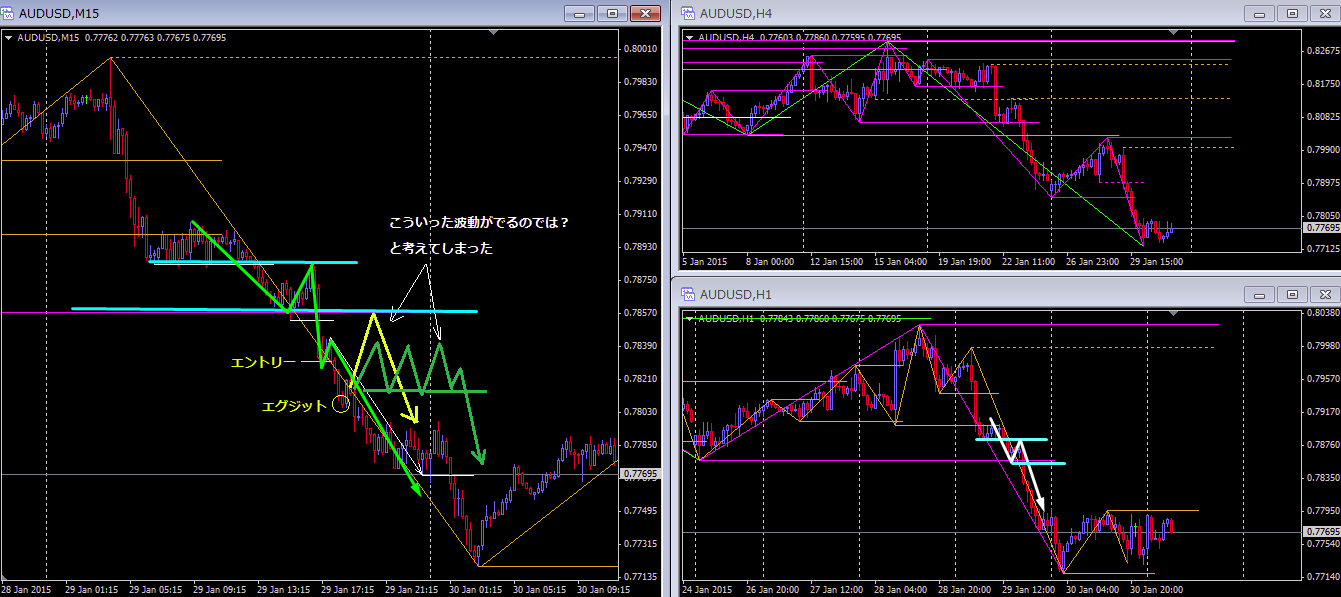Close the AUDUSD,H4 chart window
Viewport: 1341px width, 597px height.
click(1325, 14)
